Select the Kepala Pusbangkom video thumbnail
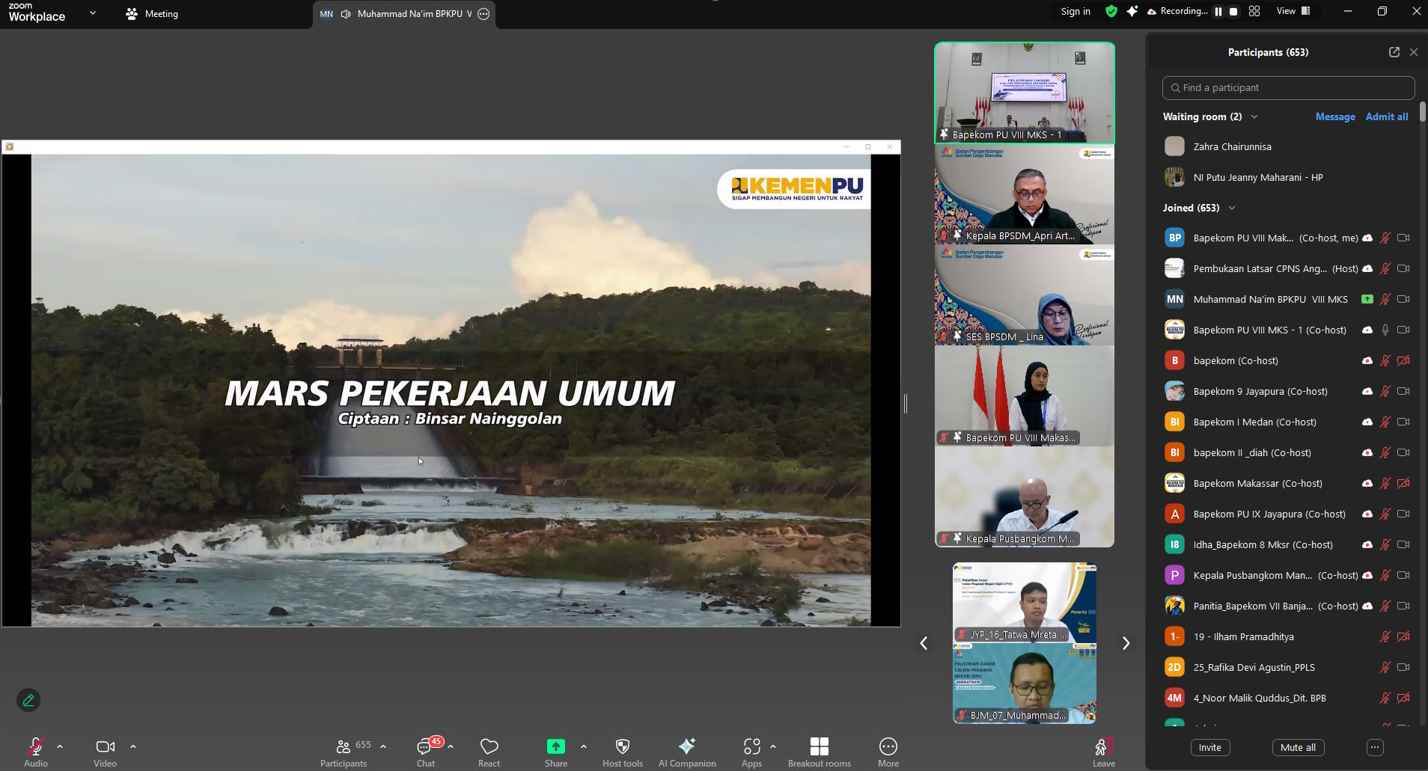The image size is (1428, 771). coord(1024,497)
